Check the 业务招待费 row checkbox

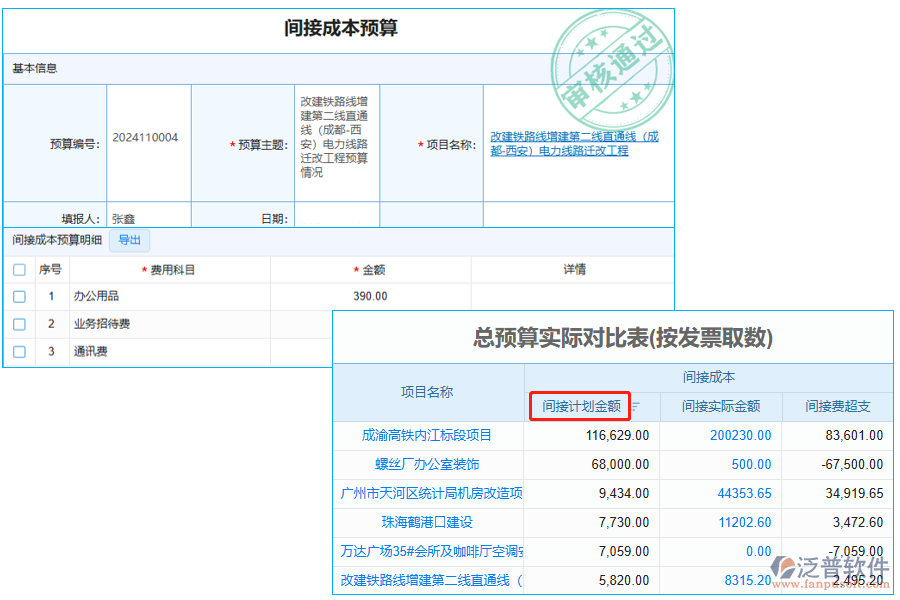click(x=17, y=324)
